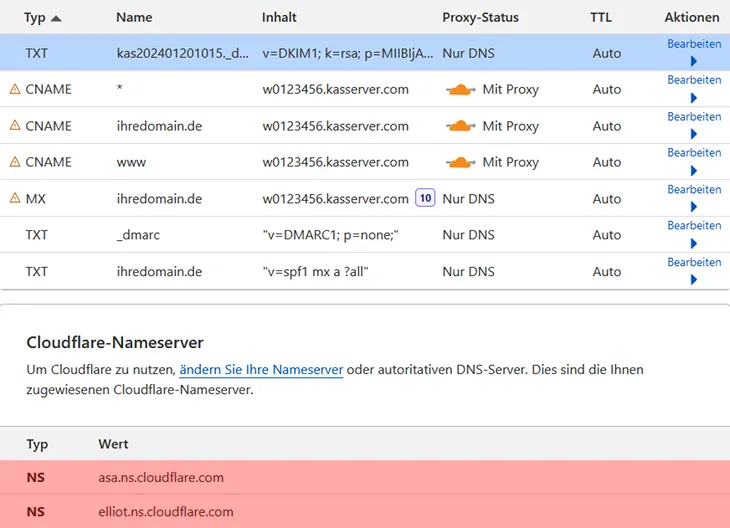Expand the www CNAME record arrow
Viewport: 730px width, 528px height.
[694, 171]
